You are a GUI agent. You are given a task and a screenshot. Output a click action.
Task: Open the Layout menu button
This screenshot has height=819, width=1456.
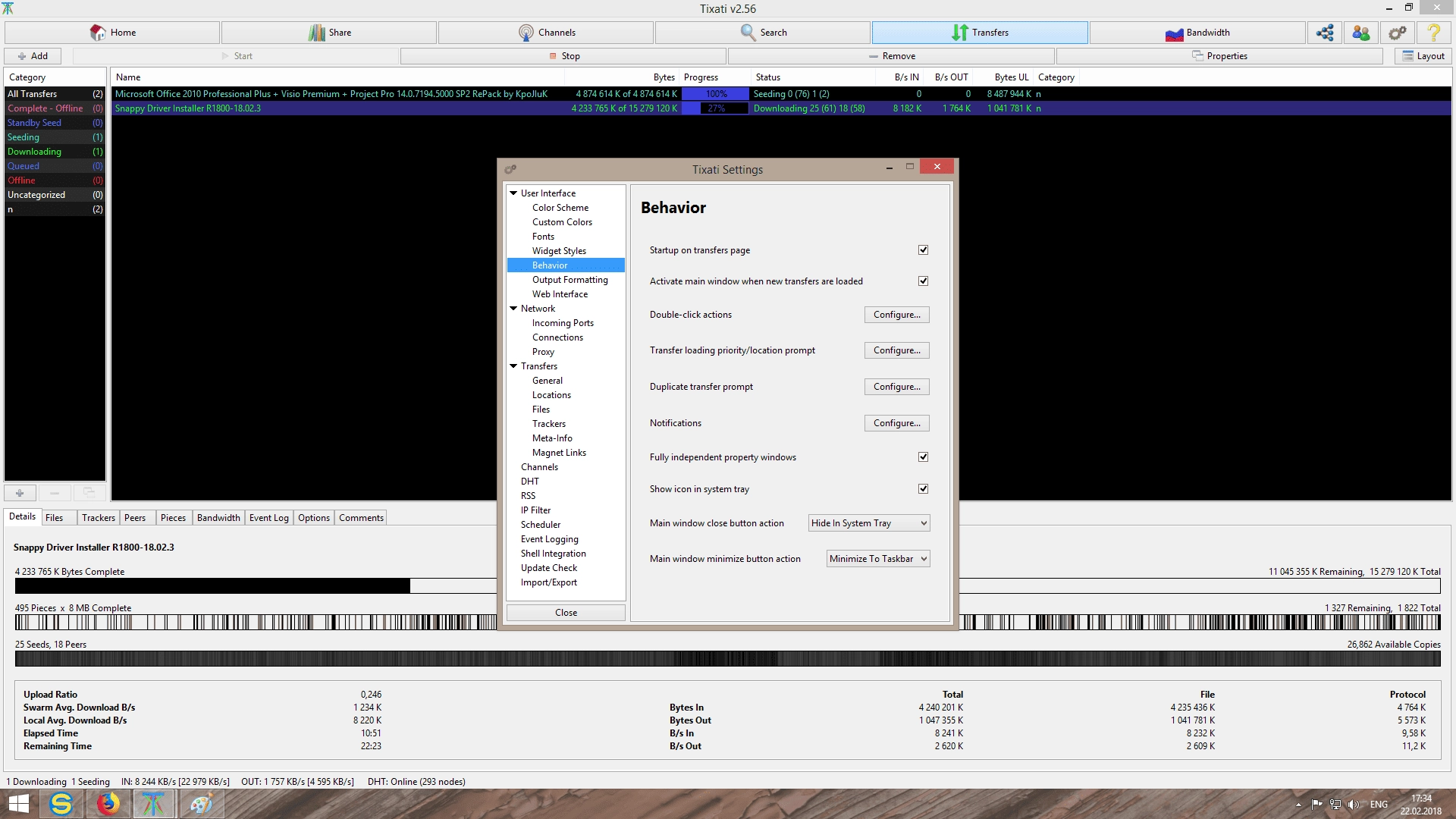point(1423,56)
